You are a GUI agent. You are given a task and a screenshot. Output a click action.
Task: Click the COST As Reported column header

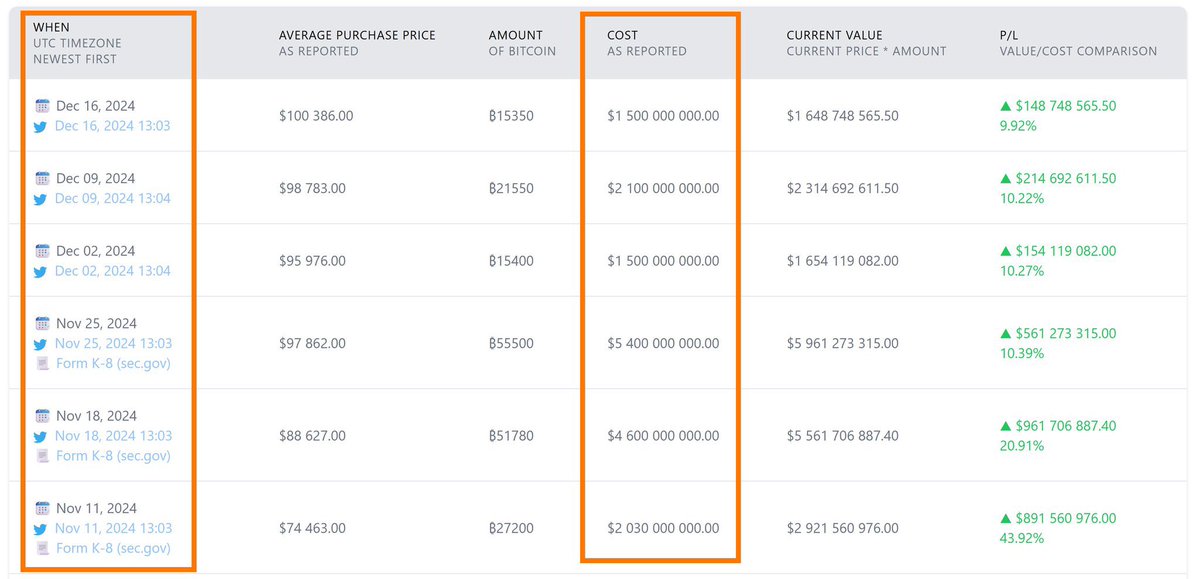click(647, 43)
